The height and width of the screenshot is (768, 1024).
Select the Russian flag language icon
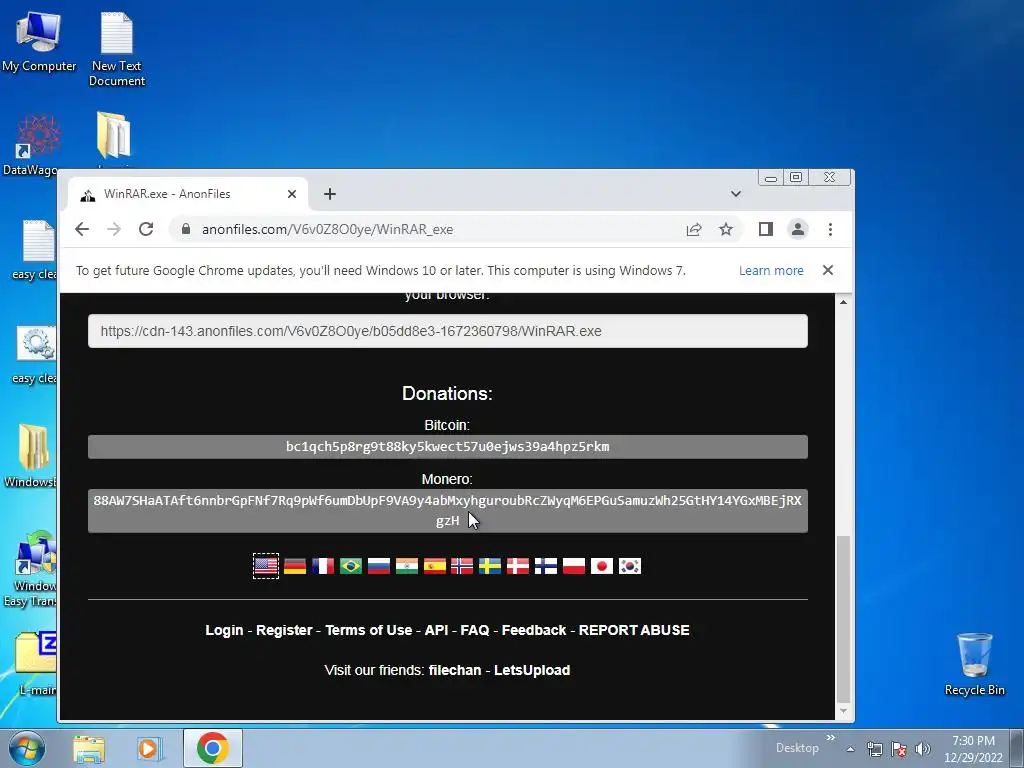coord(379,566)
